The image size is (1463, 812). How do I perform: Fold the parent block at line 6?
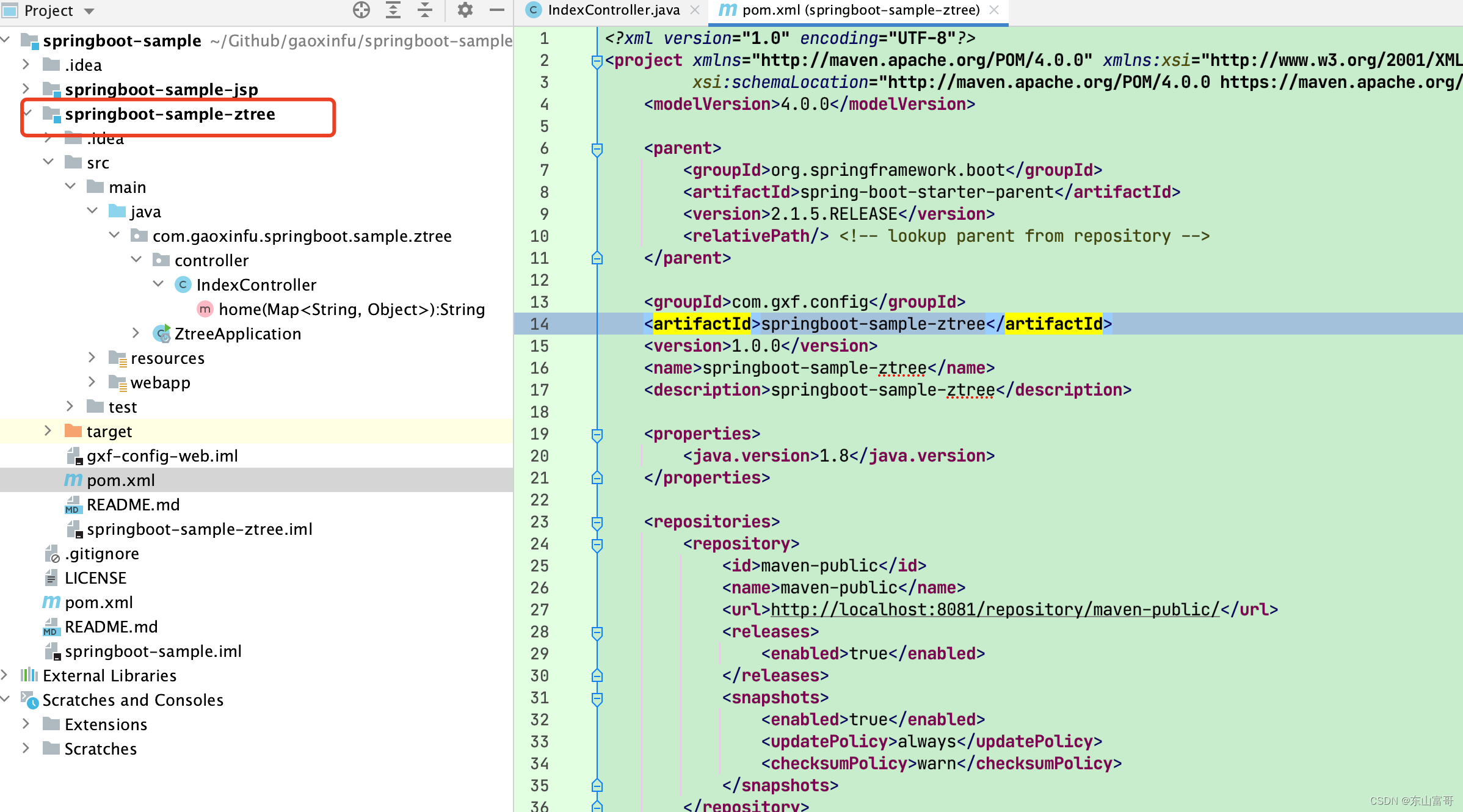pos(597,148)
